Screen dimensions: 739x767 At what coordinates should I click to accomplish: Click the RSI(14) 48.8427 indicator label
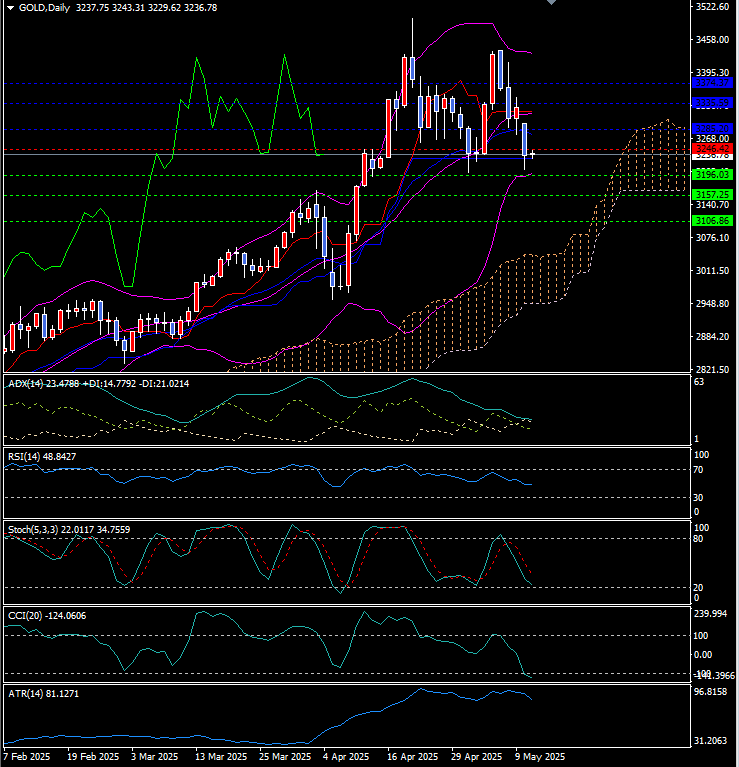(42, 457)
